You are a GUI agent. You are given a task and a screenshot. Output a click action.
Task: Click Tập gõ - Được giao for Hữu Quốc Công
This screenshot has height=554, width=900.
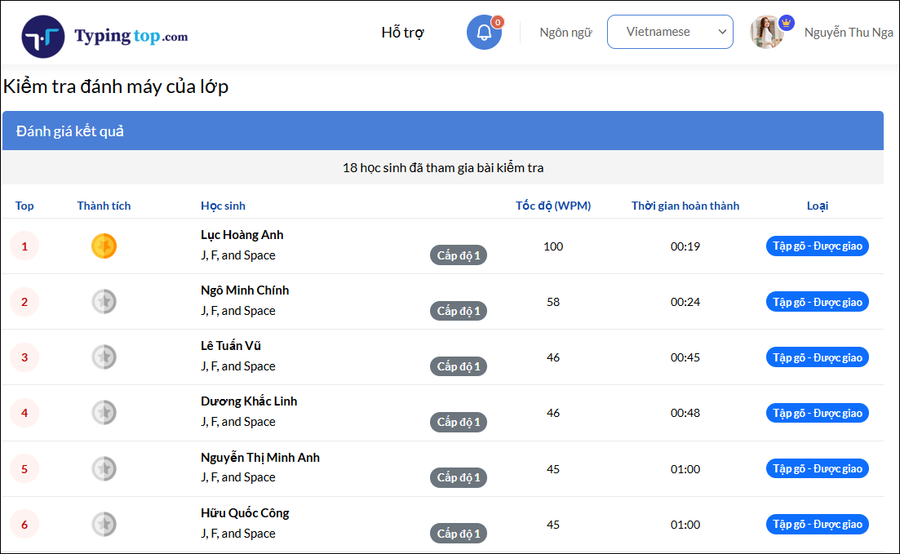tap(817, 524)
